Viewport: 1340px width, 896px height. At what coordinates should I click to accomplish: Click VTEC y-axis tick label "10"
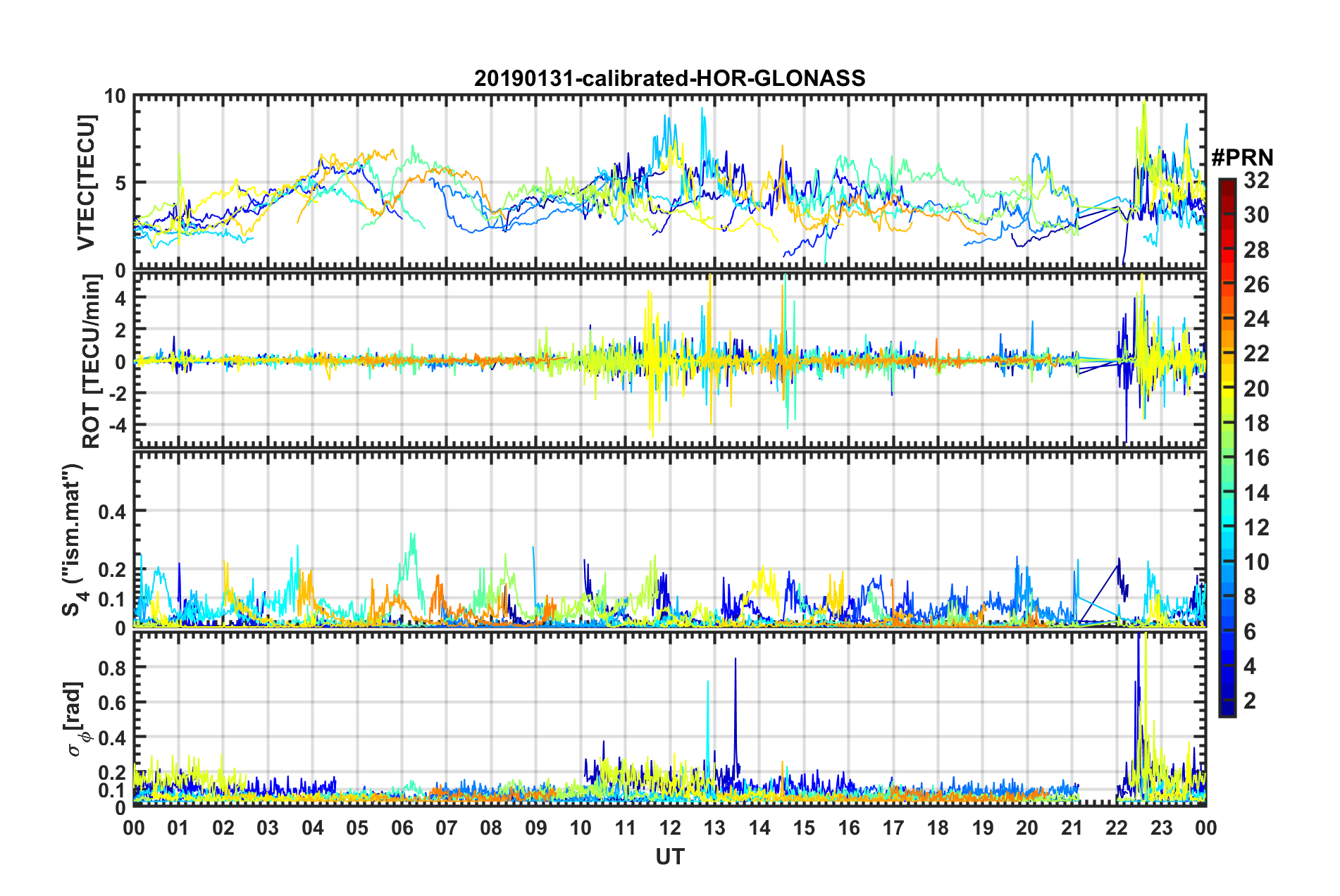[x=115, y=96]
